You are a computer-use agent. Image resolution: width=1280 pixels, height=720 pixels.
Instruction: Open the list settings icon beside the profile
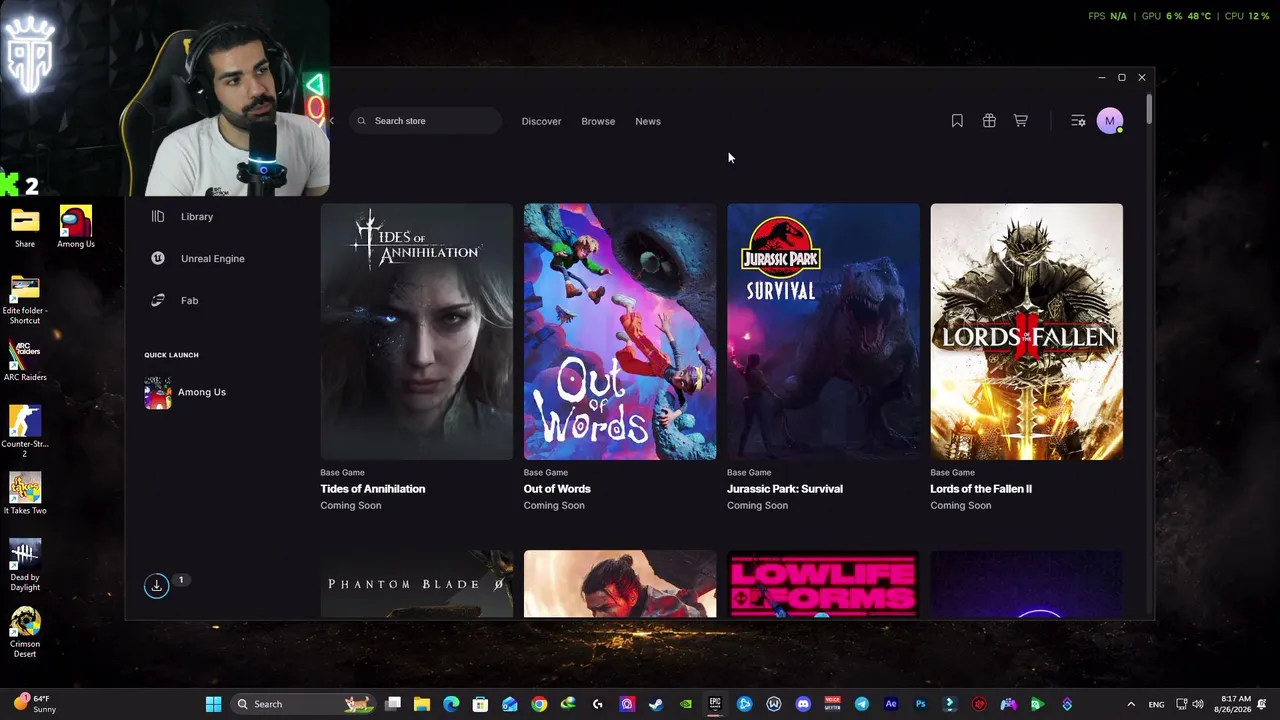(1078, 121)
